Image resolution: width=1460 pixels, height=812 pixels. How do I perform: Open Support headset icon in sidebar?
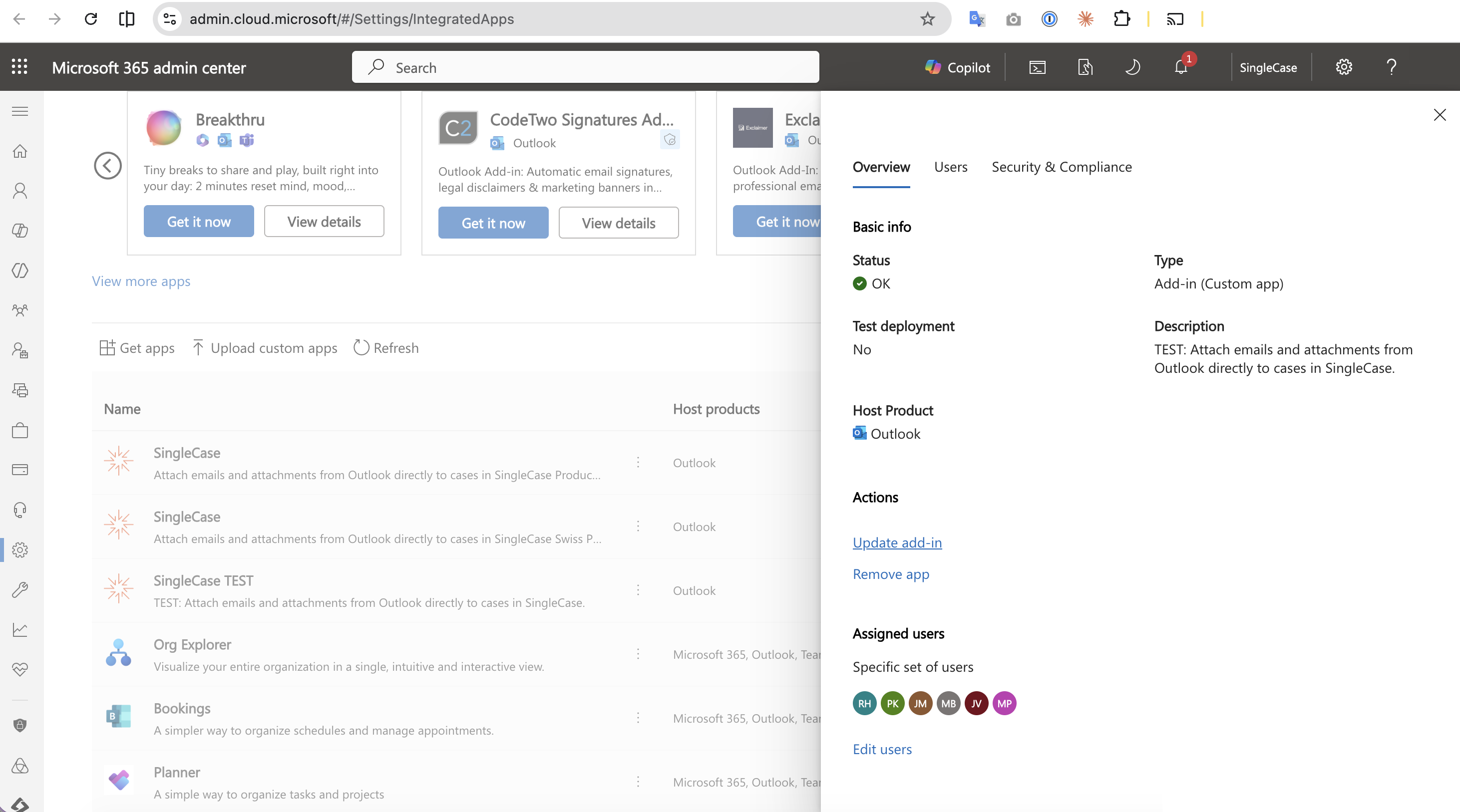pos(20,510)
